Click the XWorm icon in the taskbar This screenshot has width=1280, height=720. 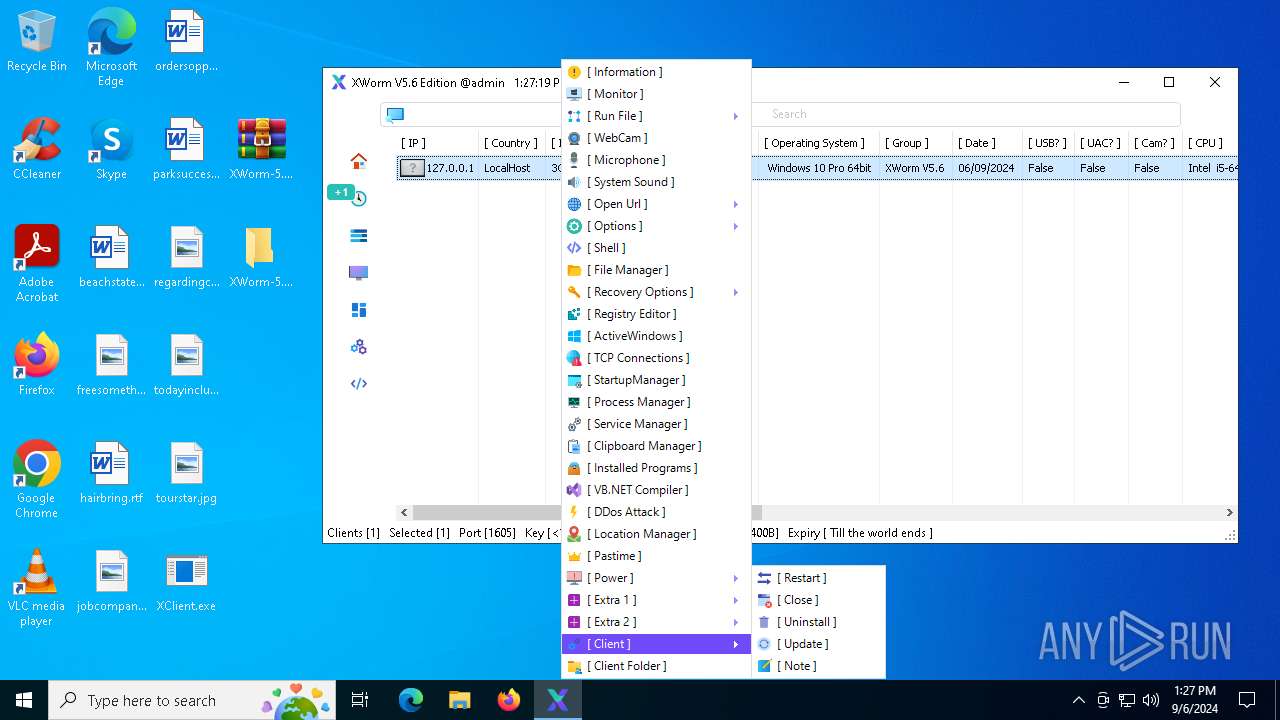(x=558, y=700)
